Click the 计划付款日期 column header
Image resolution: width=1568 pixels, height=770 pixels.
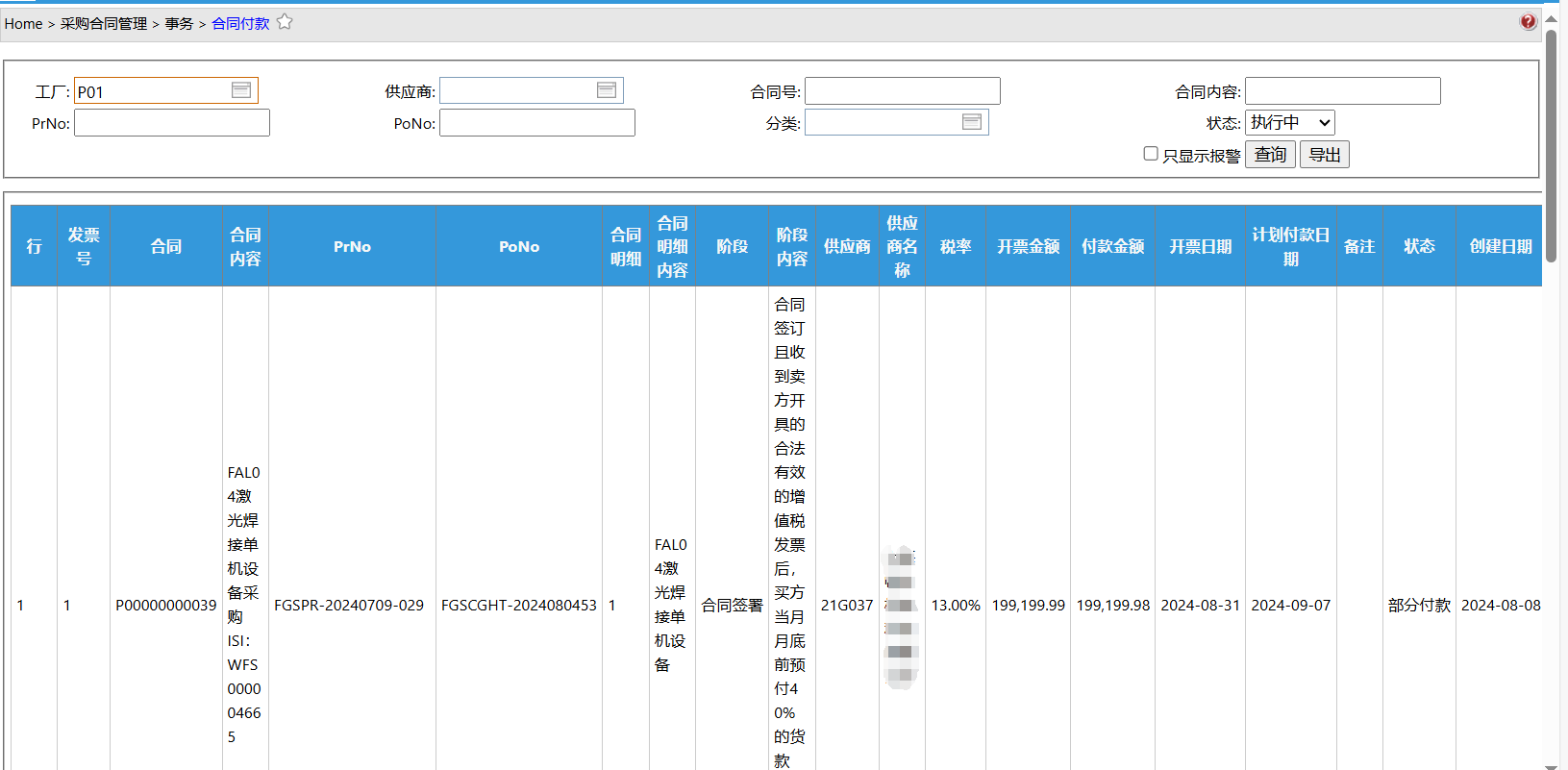point(1290,246)
